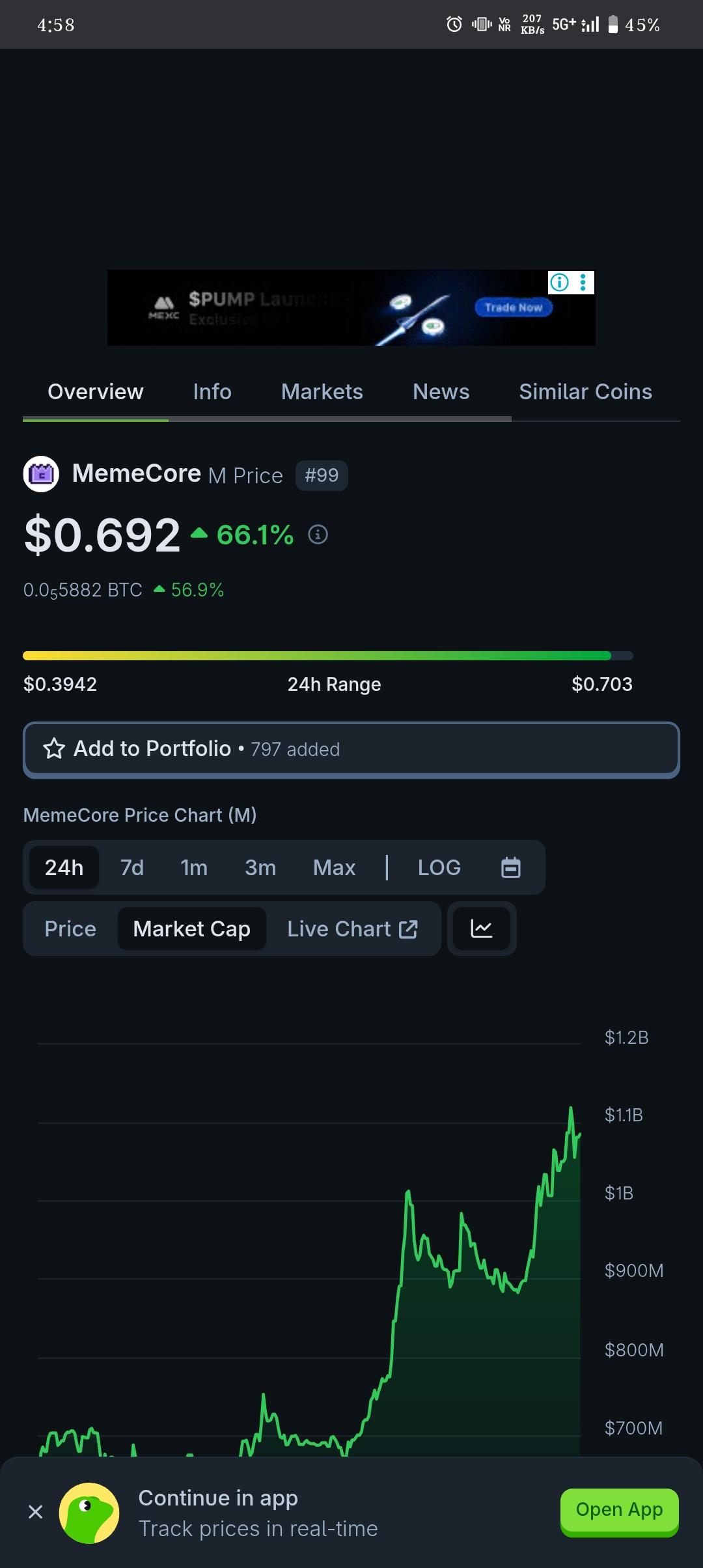Switch to the Markets tab

(322, 391)
